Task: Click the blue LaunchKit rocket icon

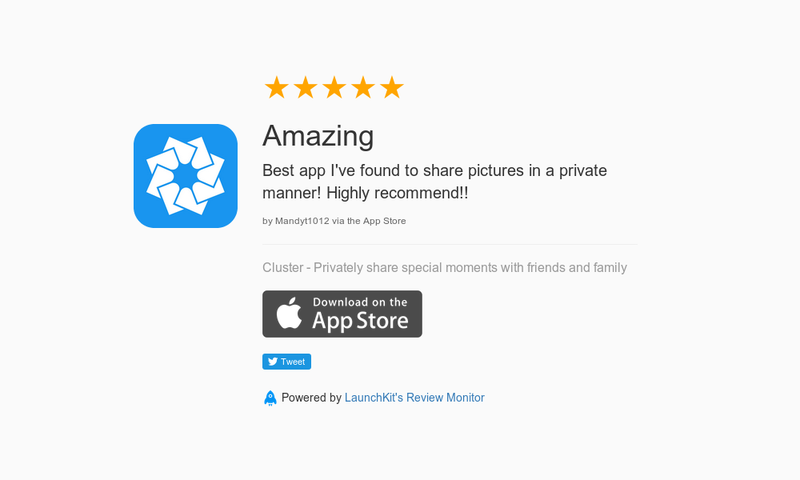Action: (x=270, y=398)
